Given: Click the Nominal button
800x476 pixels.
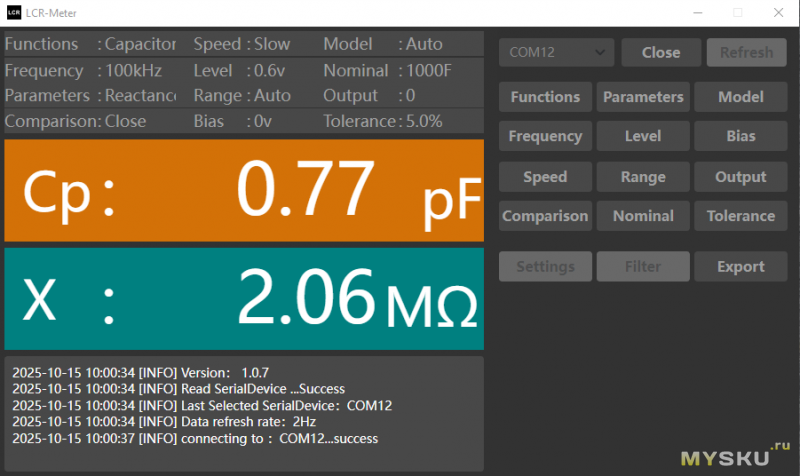Looking at the screenshot, I should tap(643, 216).
